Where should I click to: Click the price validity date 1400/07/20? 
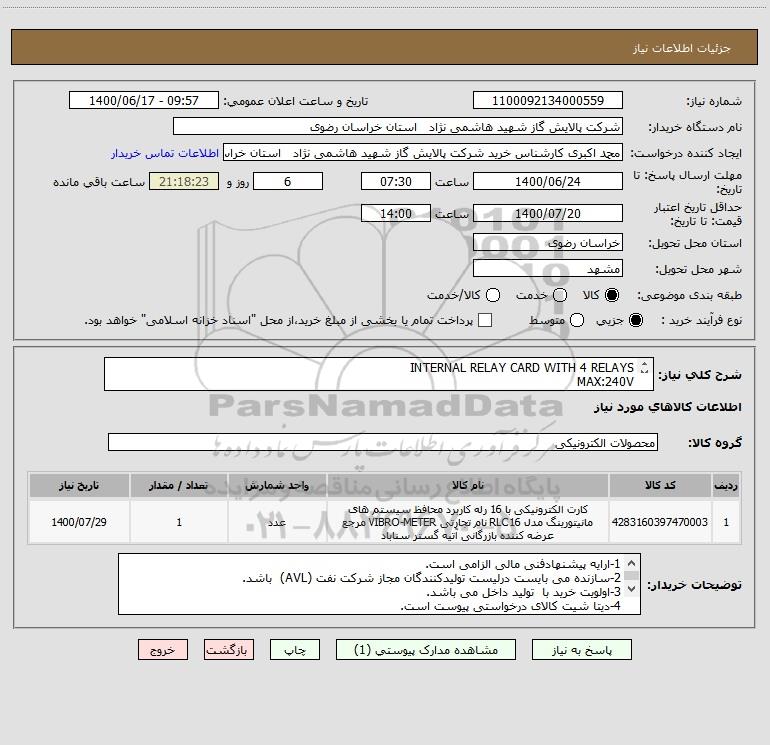click(x=548, y=213)
